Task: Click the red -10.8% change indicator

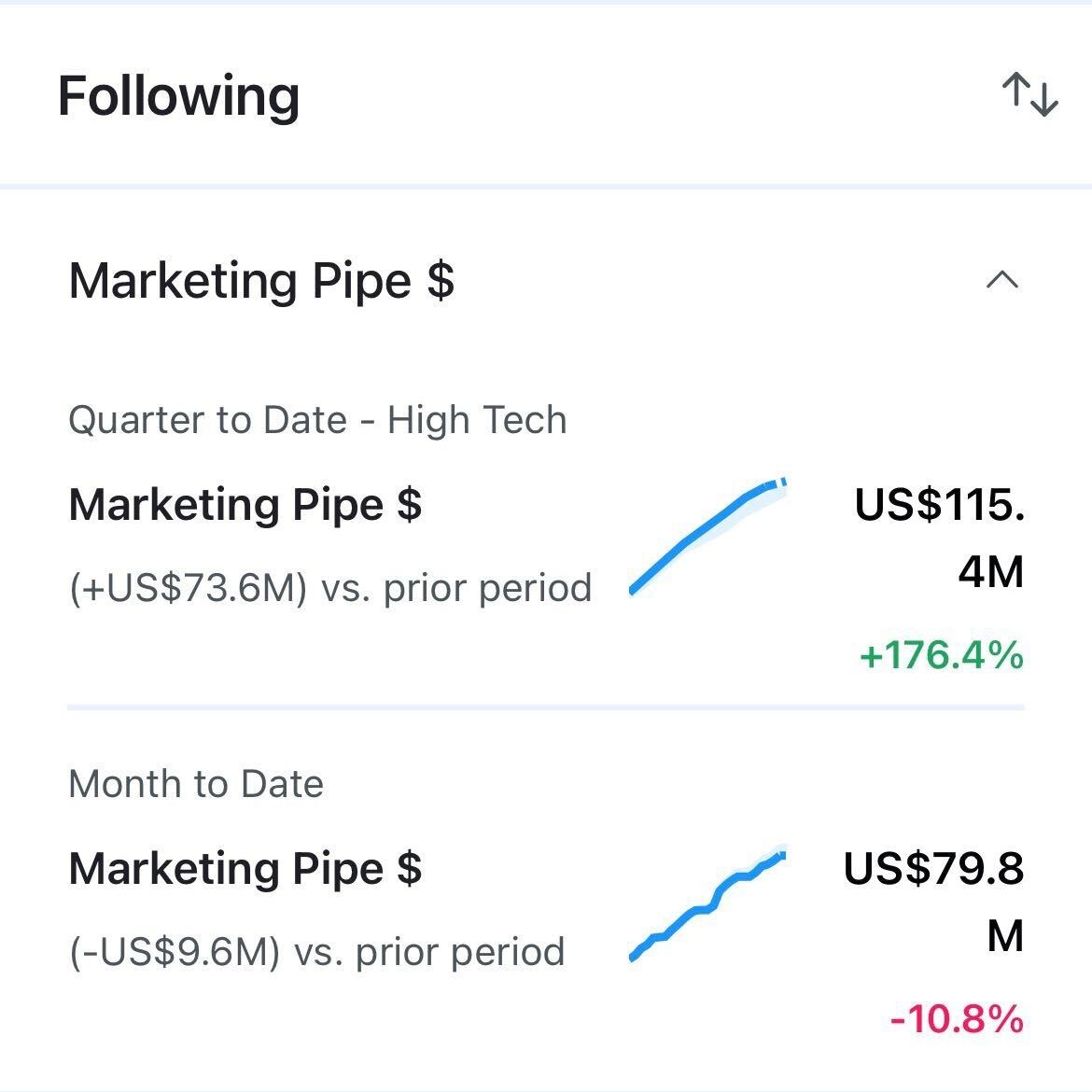Action: [957, 1018]
